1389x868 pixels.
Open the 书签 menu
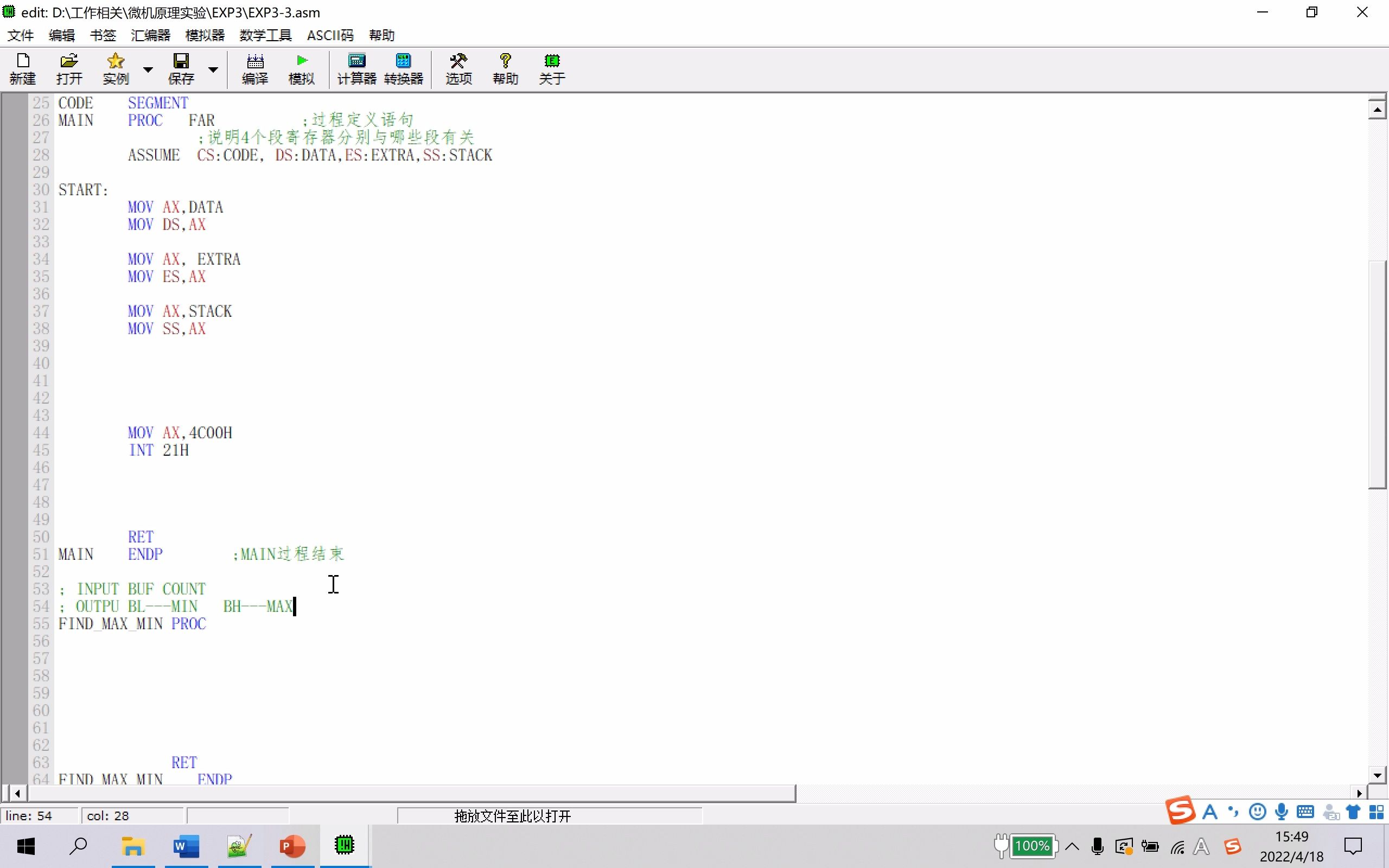tap(103, 36)
